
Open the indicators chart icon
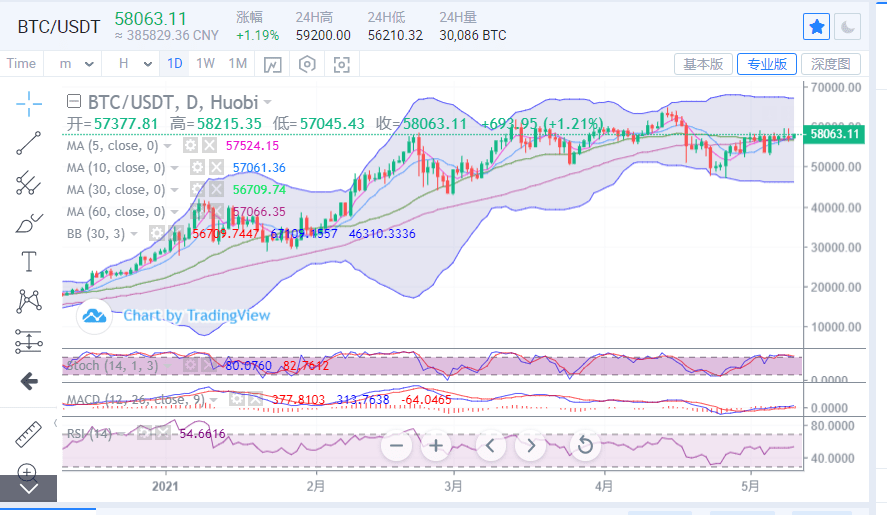click(273, 65)
